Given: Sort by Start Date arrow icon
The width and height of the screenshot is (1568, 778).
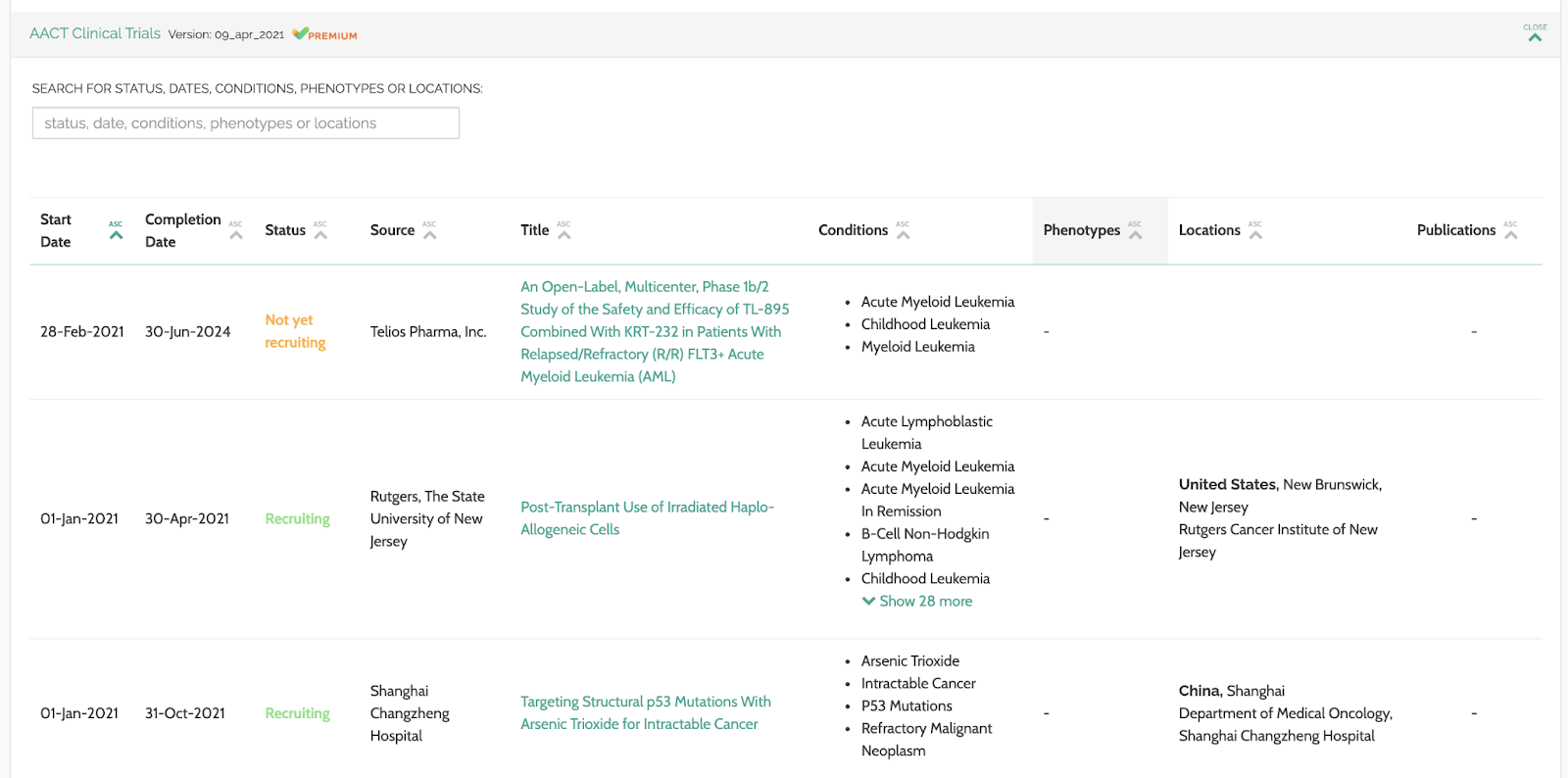Looking at the screenshot, I should click(116, 234).
